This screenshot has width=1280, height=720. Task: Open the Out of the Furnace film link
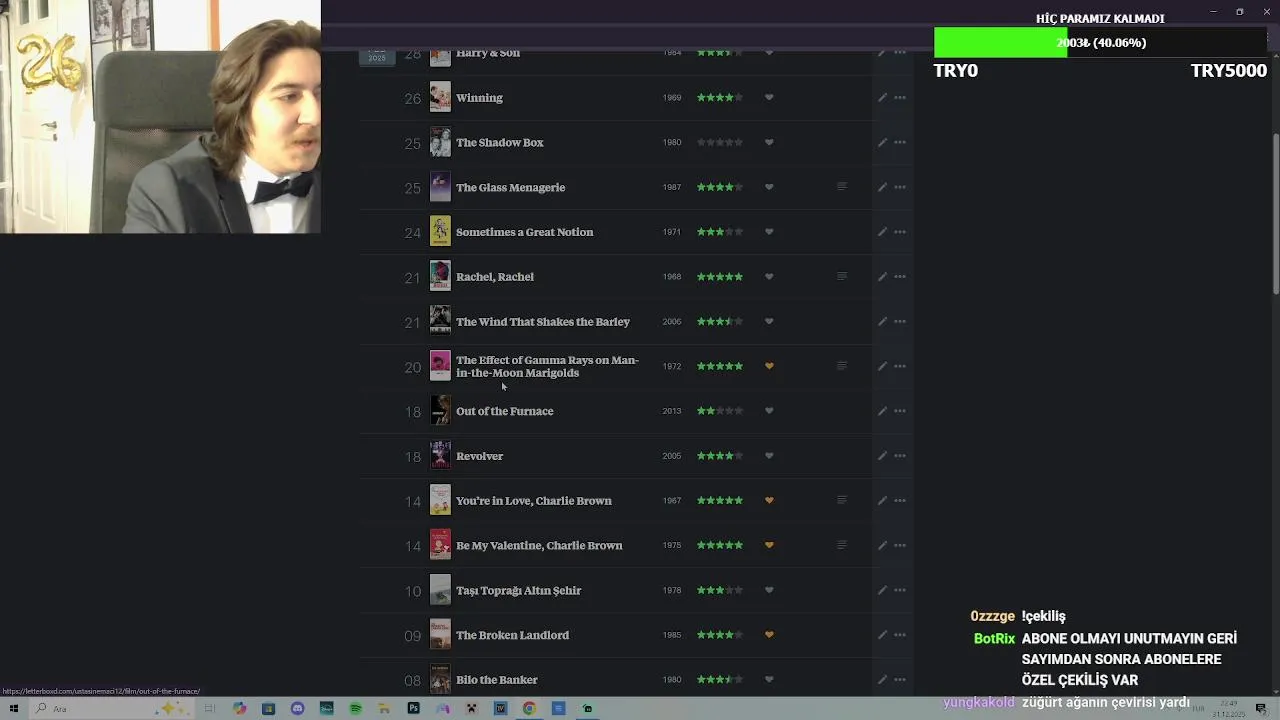click(504, 411)
